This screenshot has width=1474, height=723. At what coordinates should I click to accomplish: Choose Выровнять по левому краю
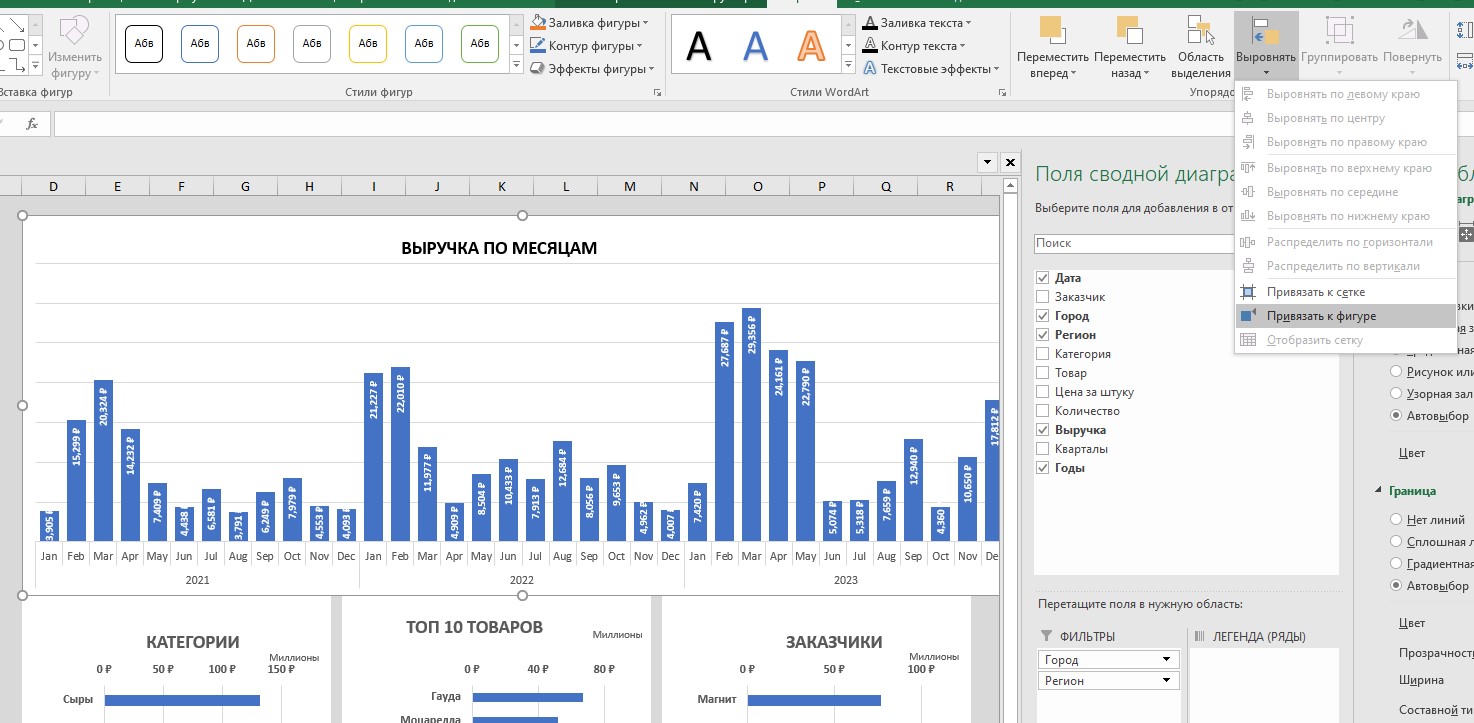tap(1346, 94)
